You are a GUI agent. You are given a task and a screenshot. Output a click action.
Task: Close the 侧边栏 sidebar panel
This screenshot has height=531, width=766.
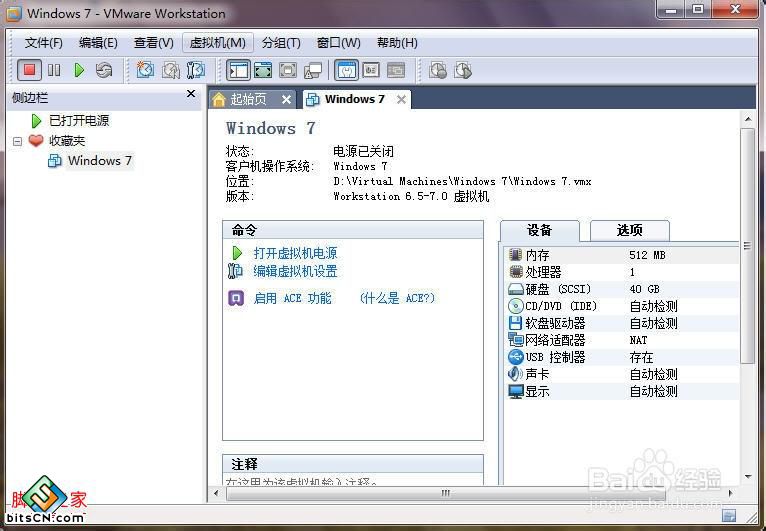[191, 93]
